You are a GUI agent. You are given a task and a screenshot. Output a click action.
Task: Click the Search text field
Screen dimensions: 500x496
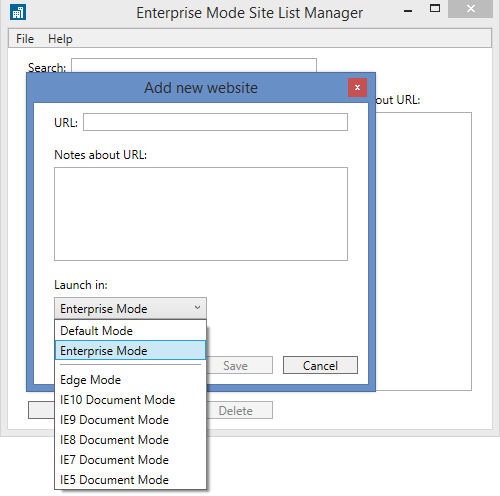click(194, 65)
